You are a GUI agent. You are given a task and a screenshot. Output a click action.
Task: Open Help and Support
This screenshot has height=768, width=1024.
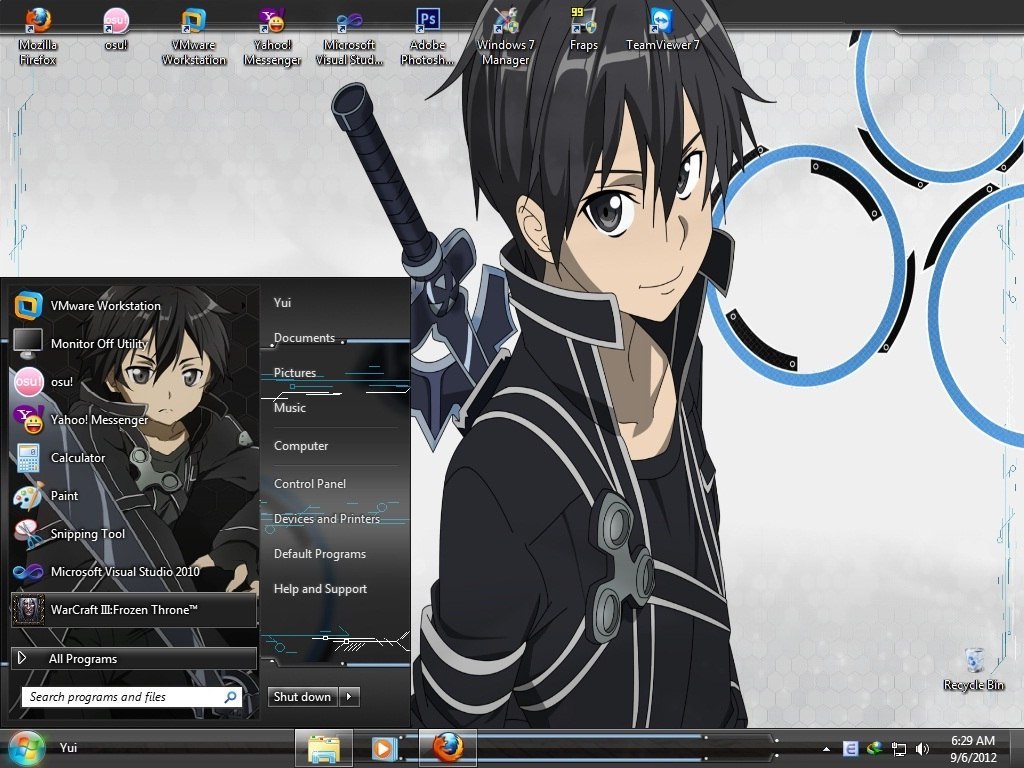click(320, 588)
